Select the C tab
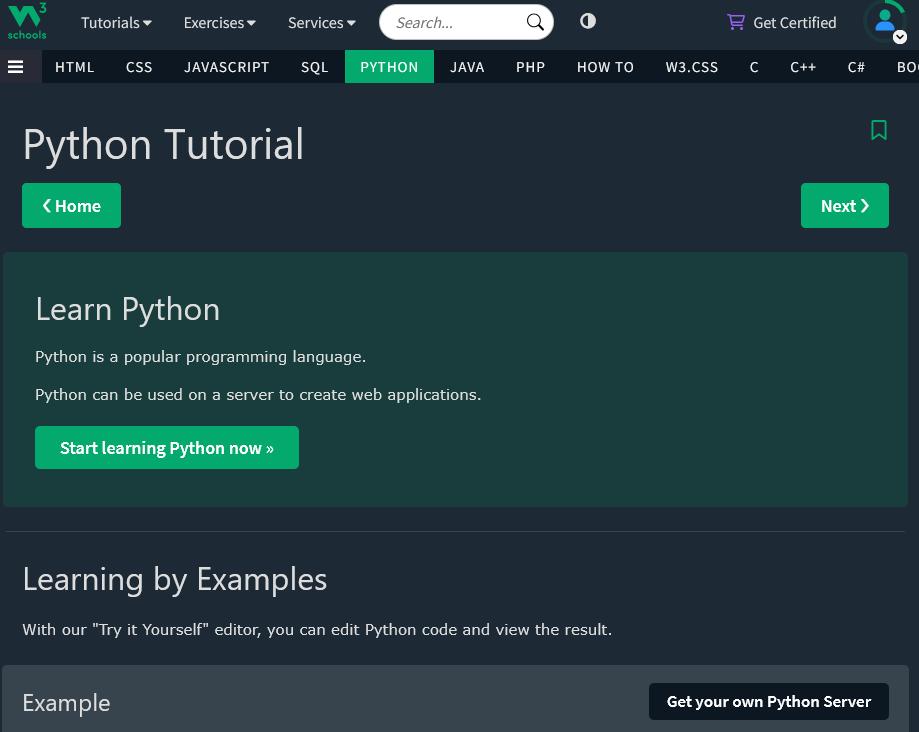 click(x=754, y=67)
